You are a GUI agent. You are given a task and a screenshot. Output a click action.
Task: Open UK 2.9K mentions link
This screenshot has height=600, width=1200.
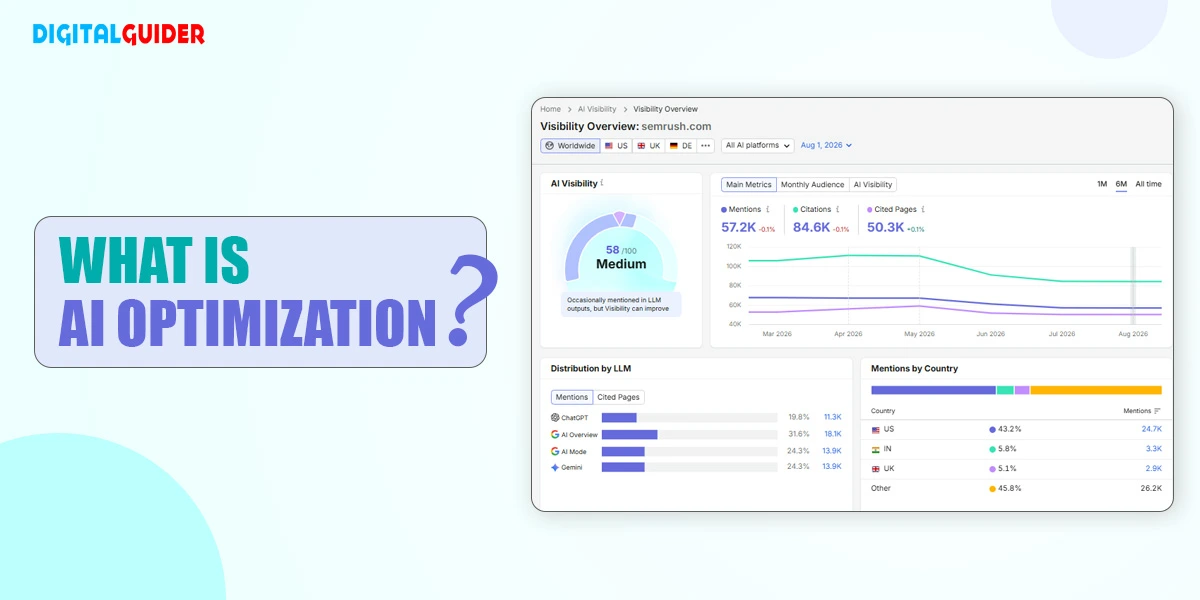[1154, 468]
